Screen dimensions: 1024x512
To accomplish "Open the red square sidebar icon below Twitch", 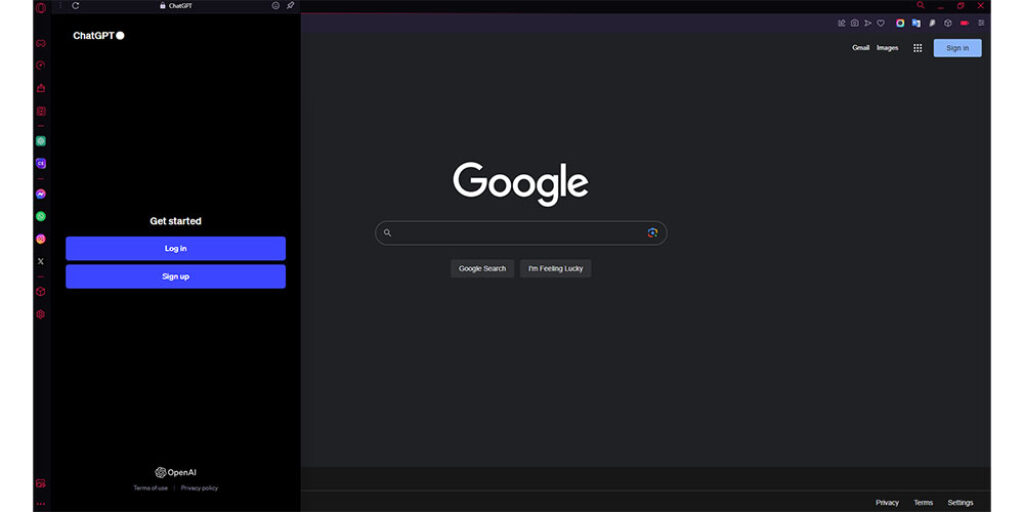I will tap(40, 111).
